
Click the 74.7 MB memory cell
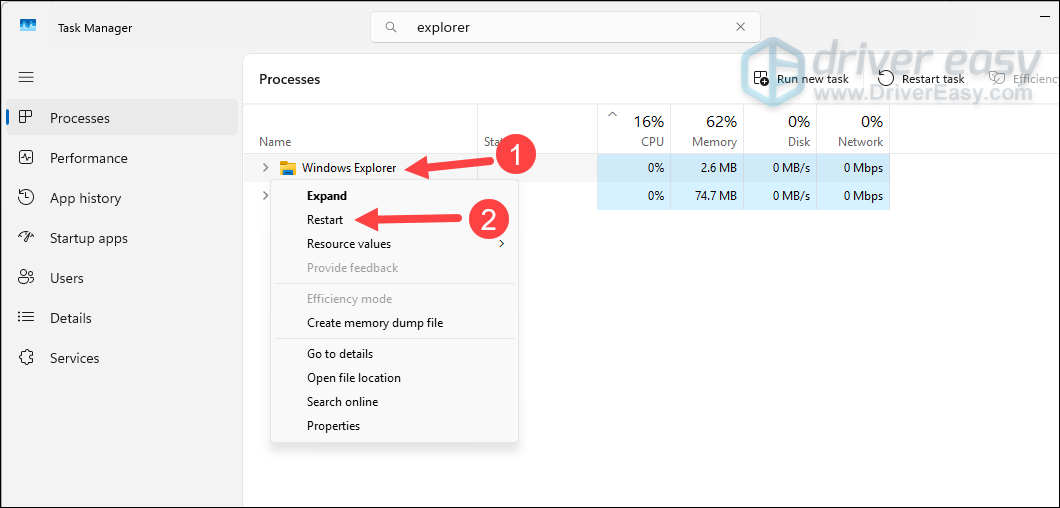[x=707, y=196]
